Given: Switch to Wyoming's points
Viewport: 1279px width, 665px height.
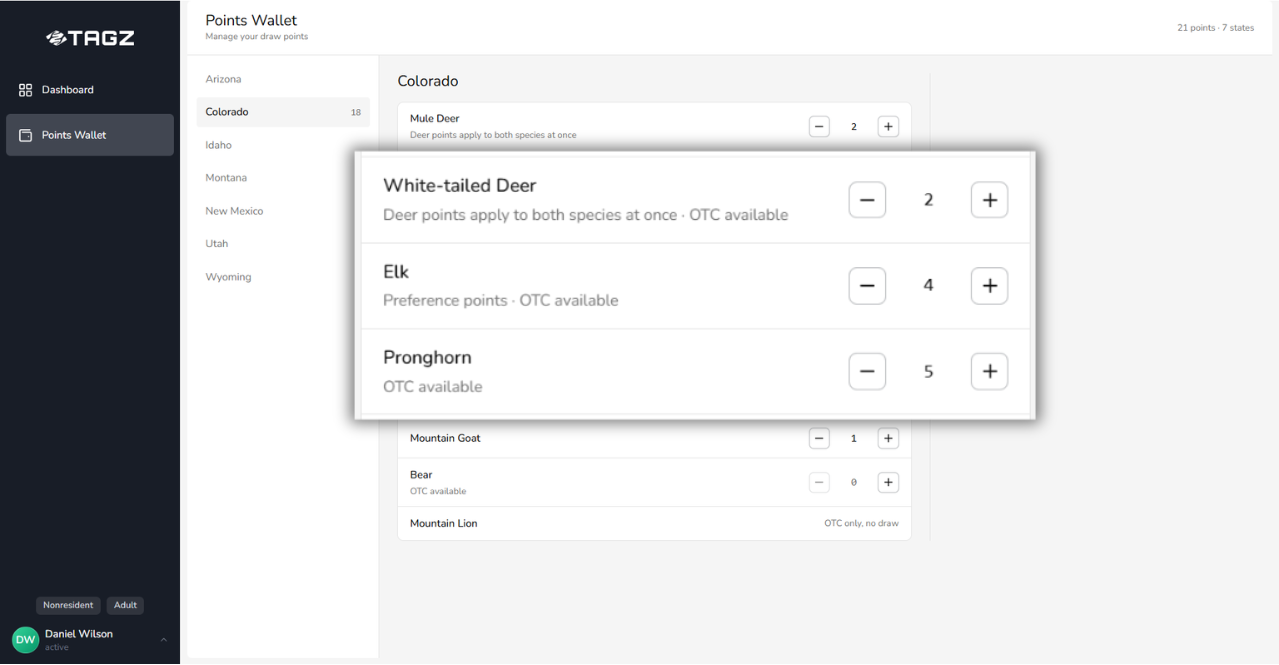Looking at the screenshot, I should click(228, 276).
